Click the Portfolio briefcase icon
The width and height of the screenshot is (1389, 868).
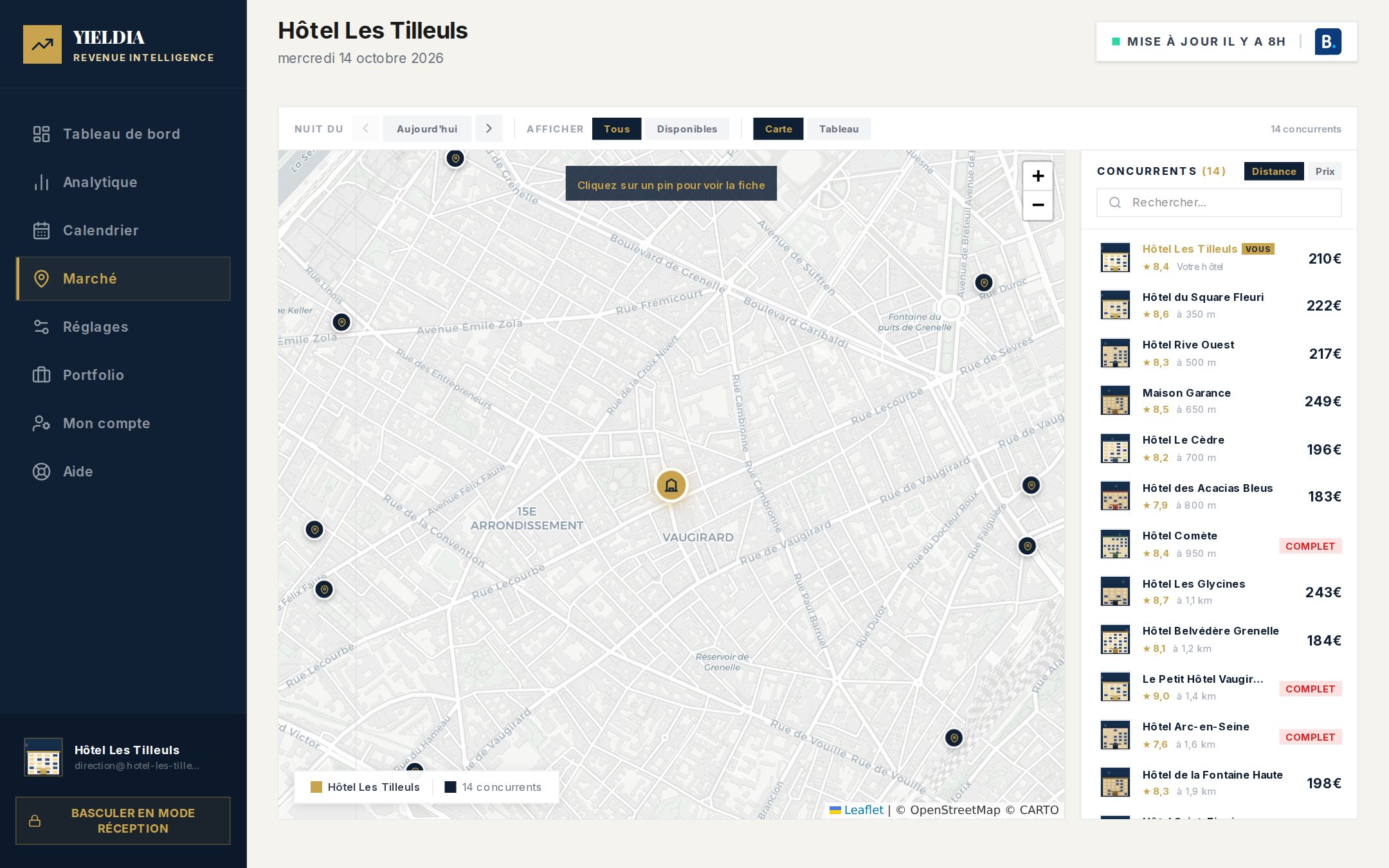(x=41, y=375)
